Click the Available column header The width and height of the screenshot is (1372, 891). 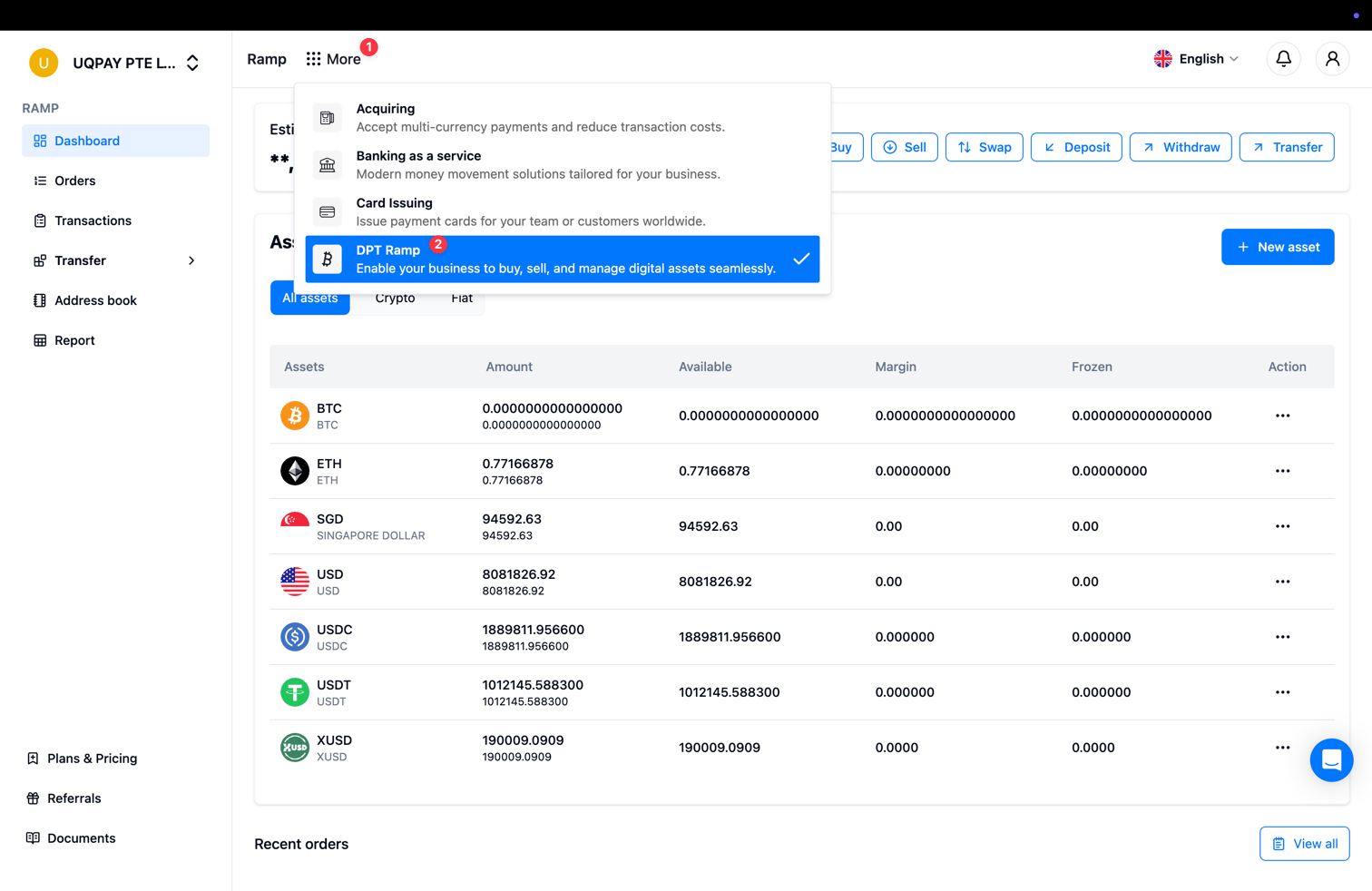coord(705,367)
